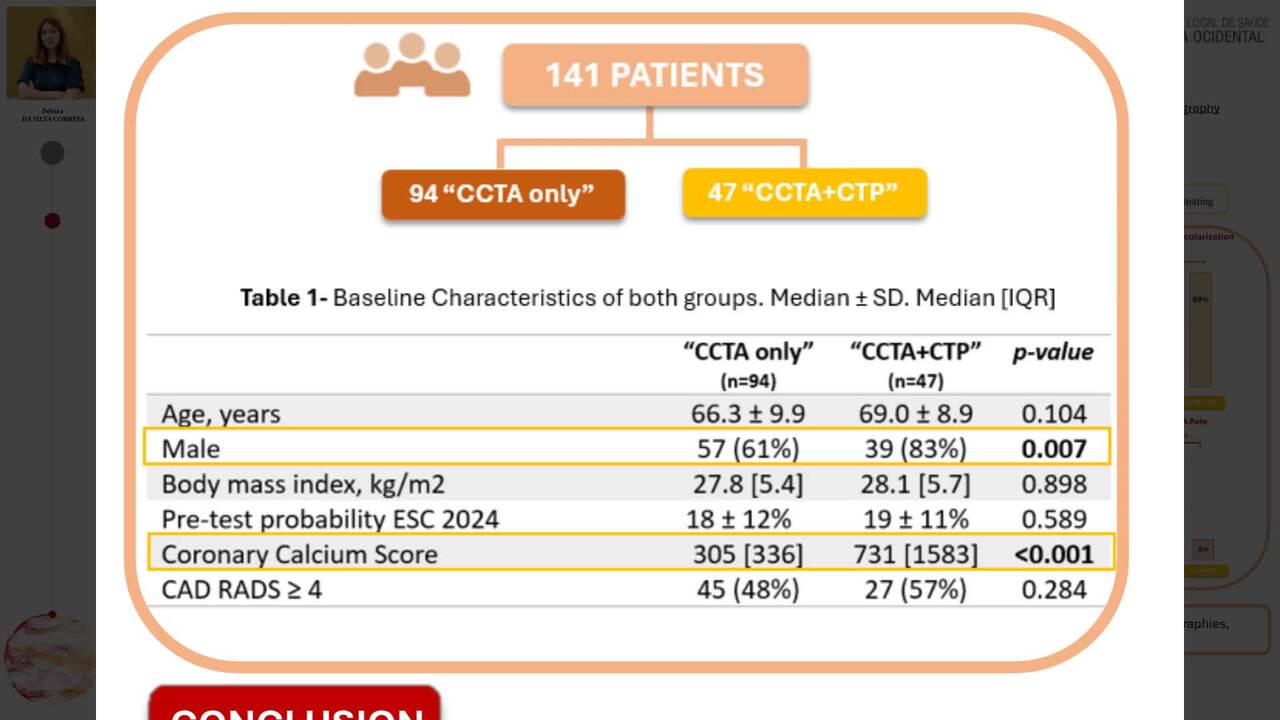Click the Table 1 caption text

(648, 297)
